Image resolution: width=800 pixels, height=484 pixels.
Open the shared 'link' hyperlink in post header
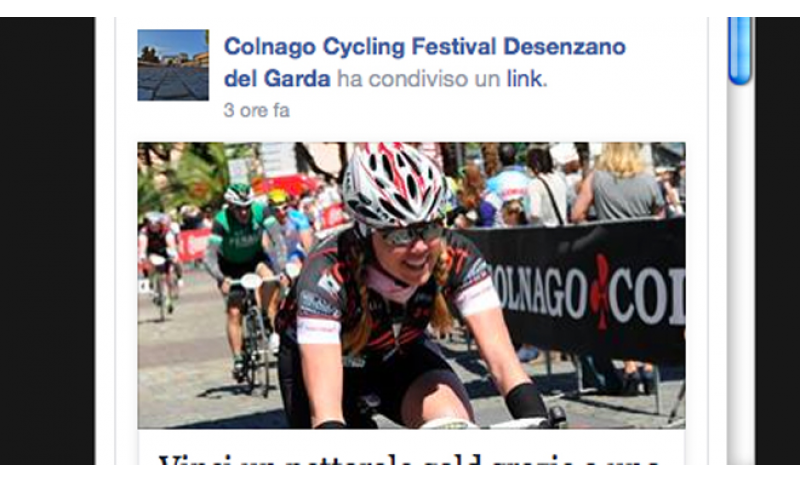point(524,79)
